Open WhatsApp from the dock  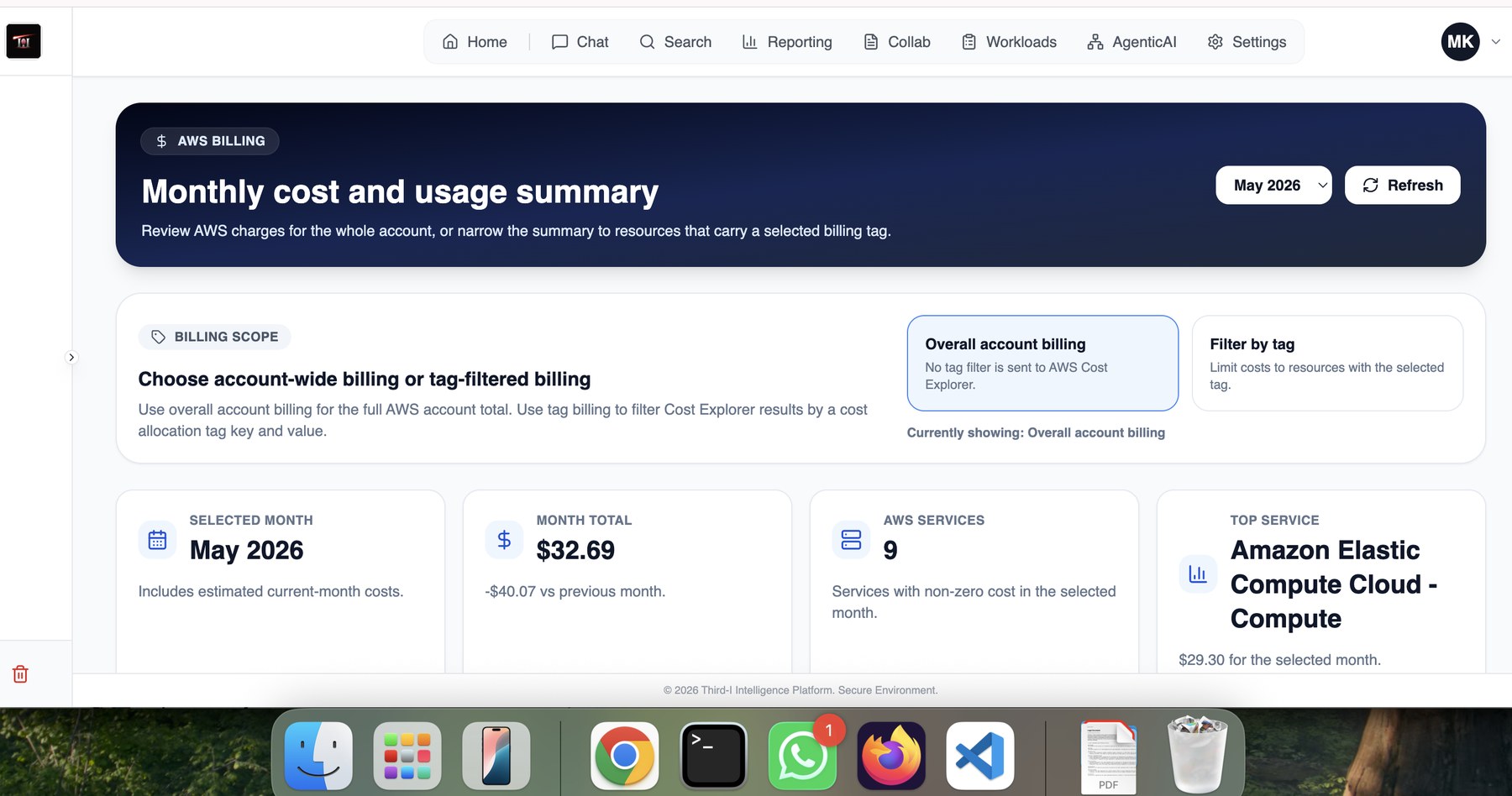click(802, 756)
